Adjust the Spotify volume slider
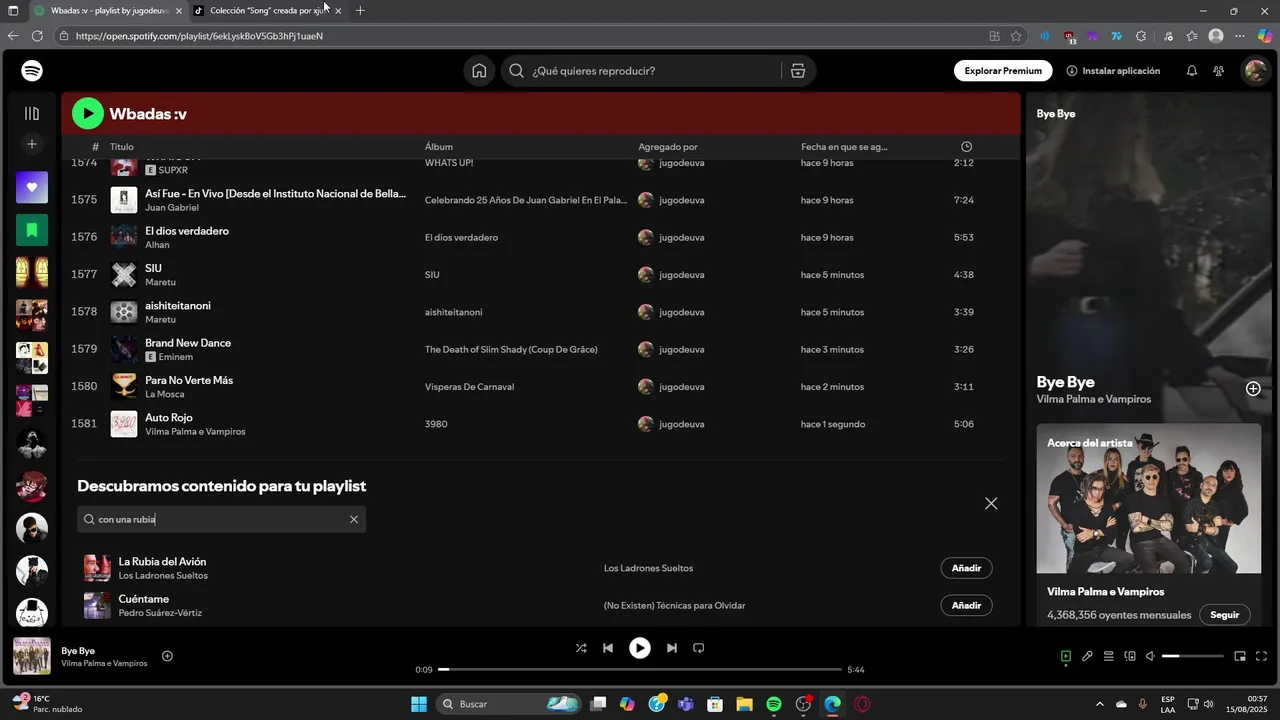Viewport: 1280px width, 720px height. 1193,656
